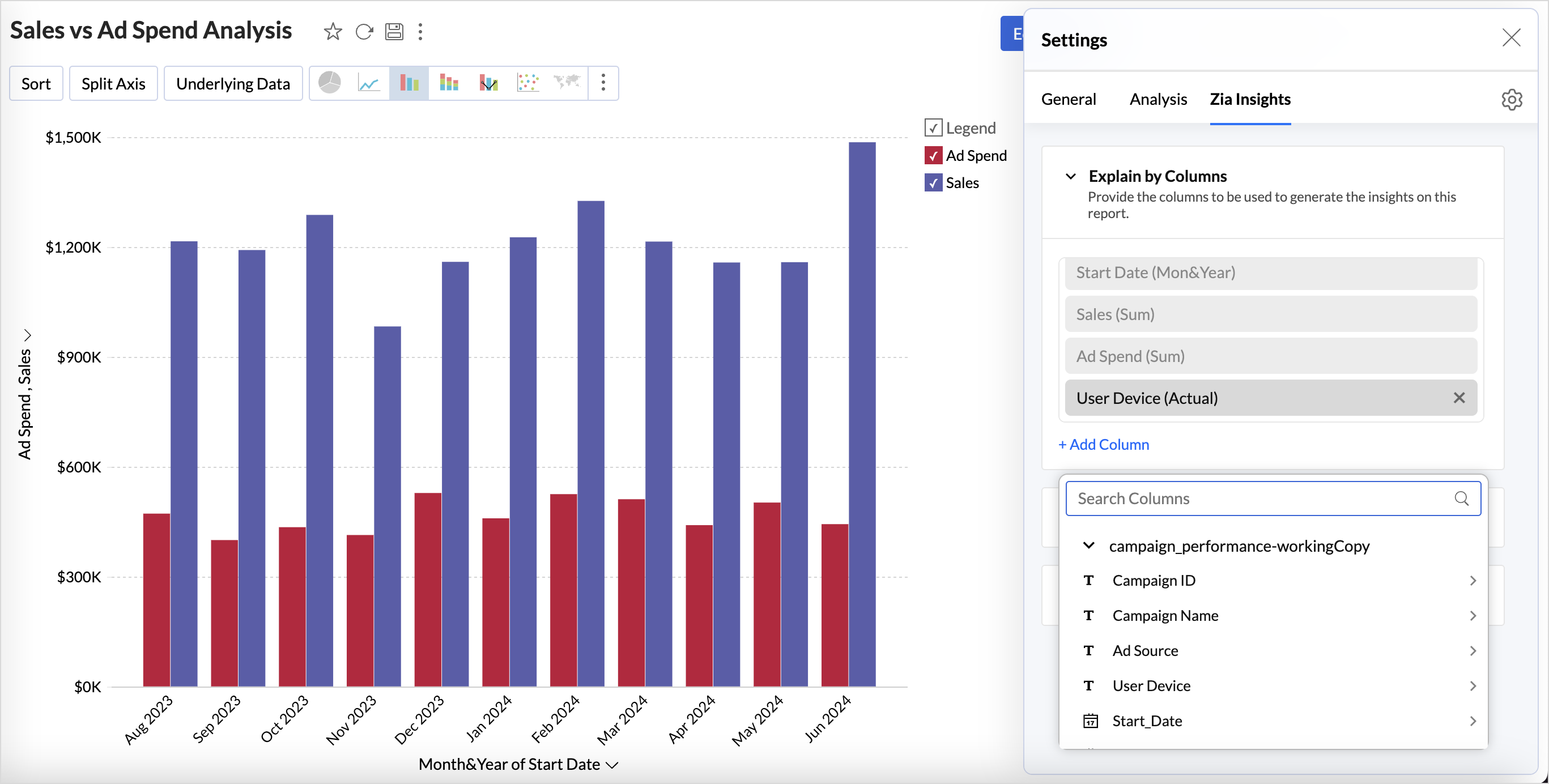Screen dimensions: 1549x784
Task: Mark the report as favorite with the star icon
Action: pos(333,31)
